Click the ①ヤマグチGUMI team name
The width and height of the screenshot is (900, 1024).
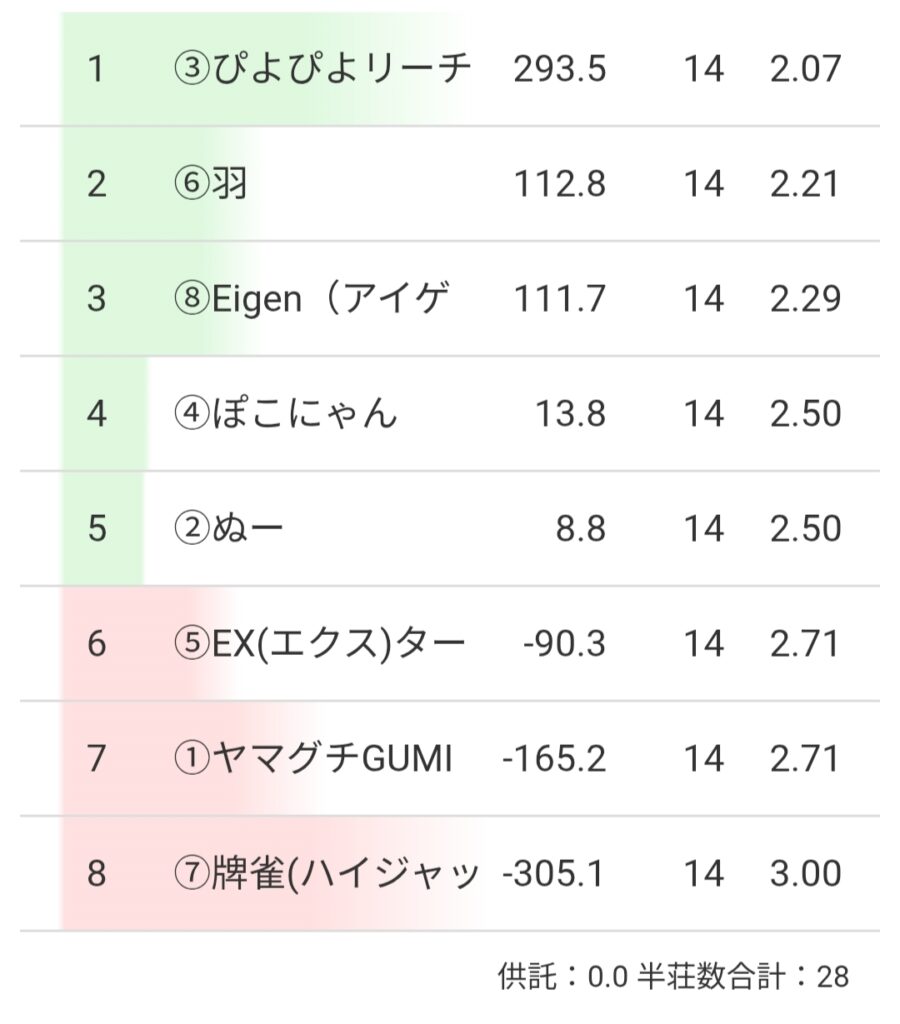click(313, 759)
